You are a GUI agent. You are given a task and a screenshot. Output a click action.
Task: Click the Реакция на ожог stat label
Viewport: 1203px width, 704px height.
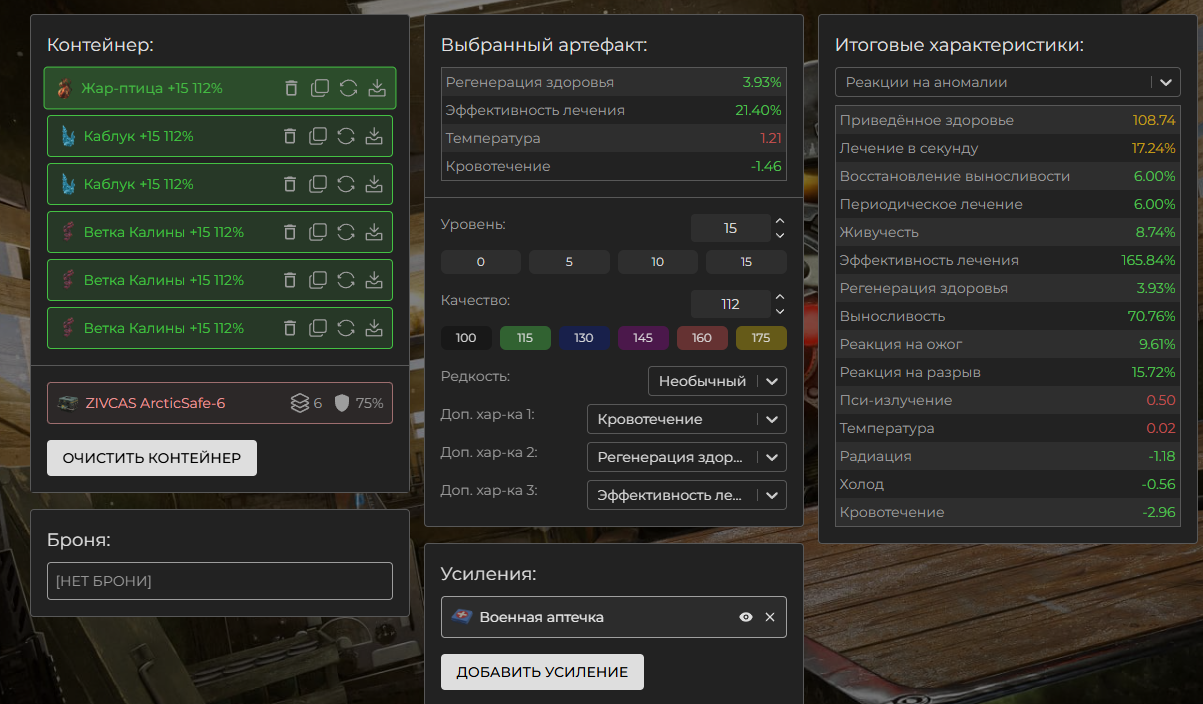pyautogui.click(x=901, y=344)
